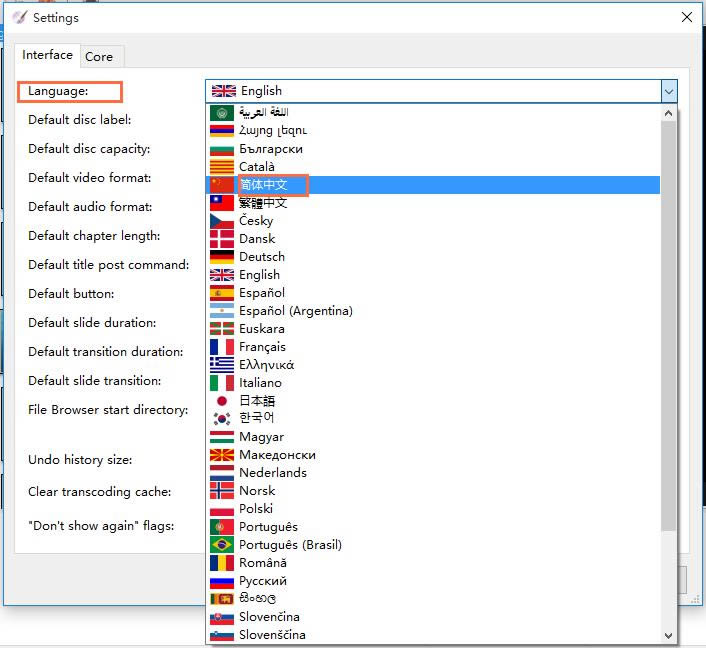Click Slovak flag beside Slovenčina
706x648 pixels.
222,617
